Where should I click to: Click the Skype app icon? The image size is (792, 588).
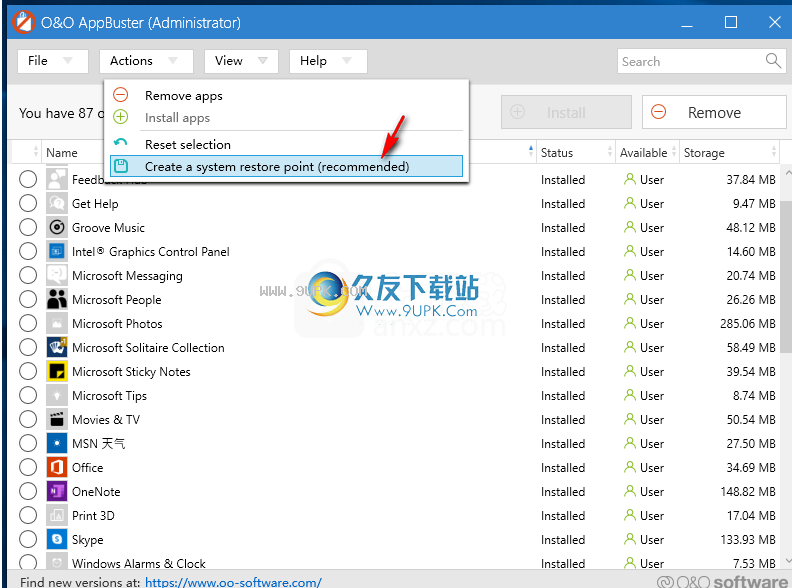(57, 539)
